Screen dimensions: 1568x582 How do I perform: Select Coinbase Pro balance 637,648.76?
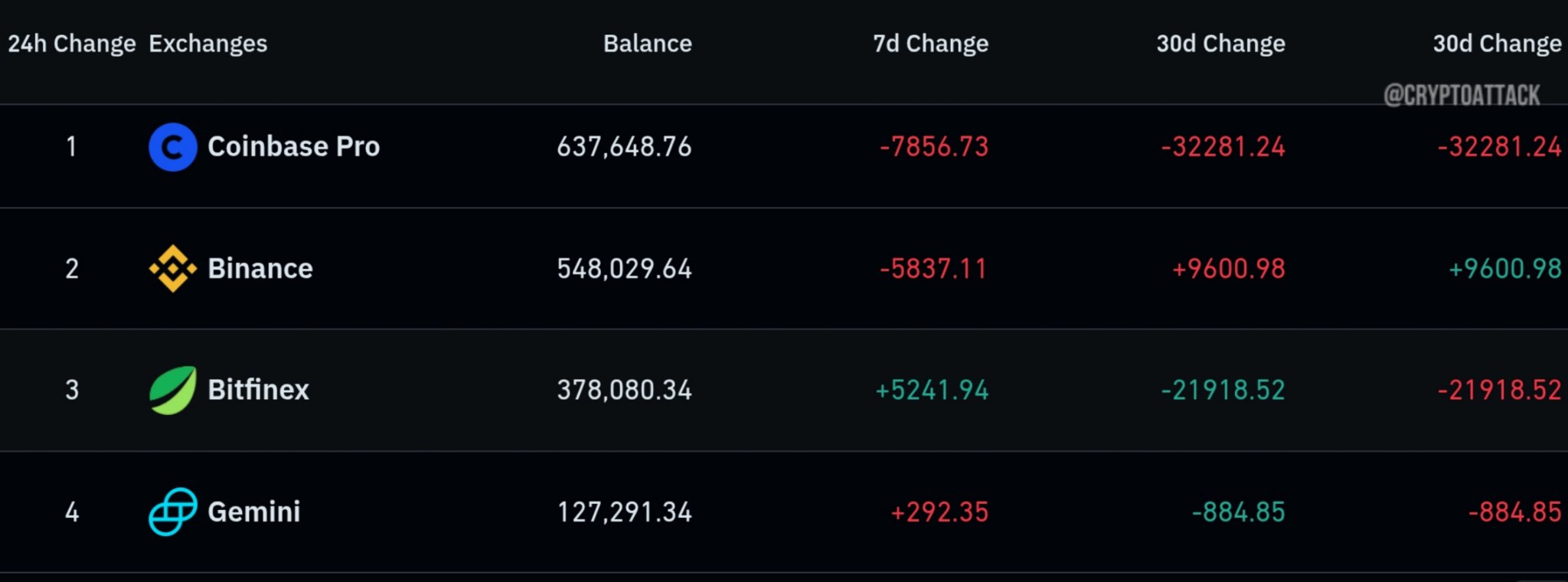[624, 146]
